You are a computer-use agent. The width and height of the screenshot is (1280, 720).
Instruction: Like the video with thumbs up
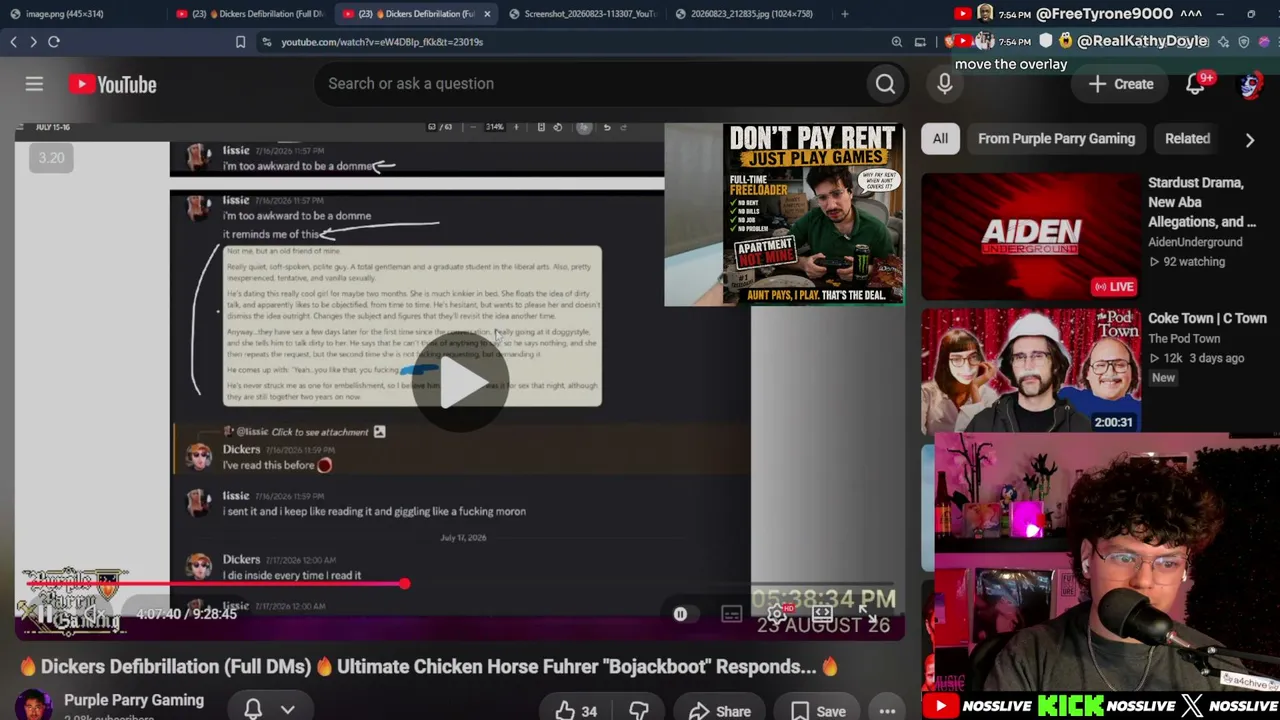(565, 711)
